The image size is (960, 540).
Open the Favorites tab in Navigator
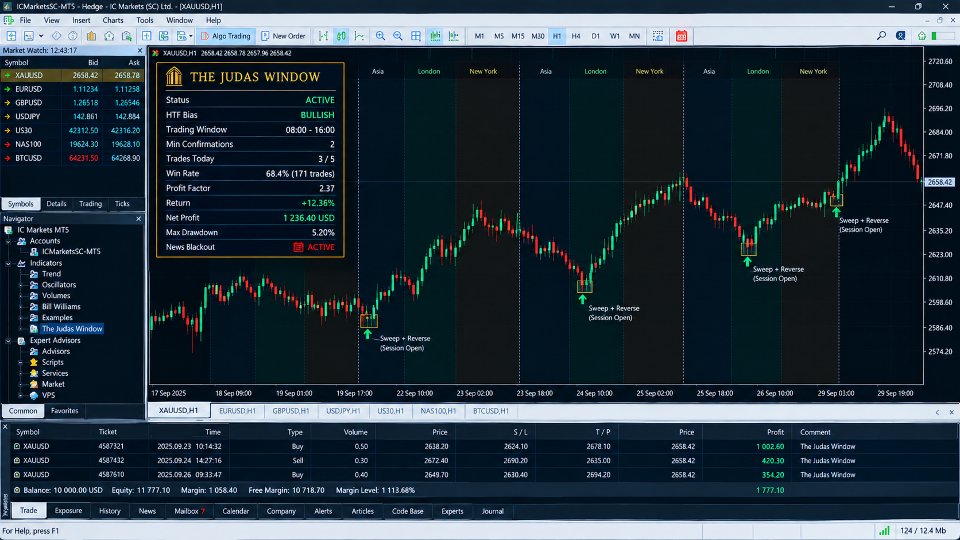click(x=64, y=411)
